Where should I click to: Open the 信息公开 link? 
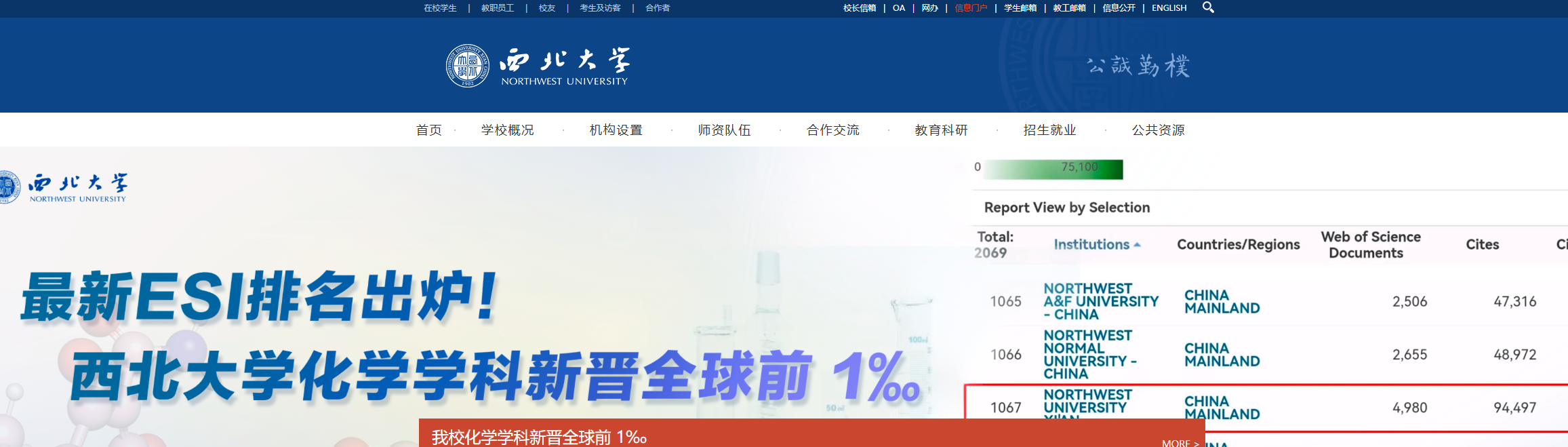(x=1119, y=8)
